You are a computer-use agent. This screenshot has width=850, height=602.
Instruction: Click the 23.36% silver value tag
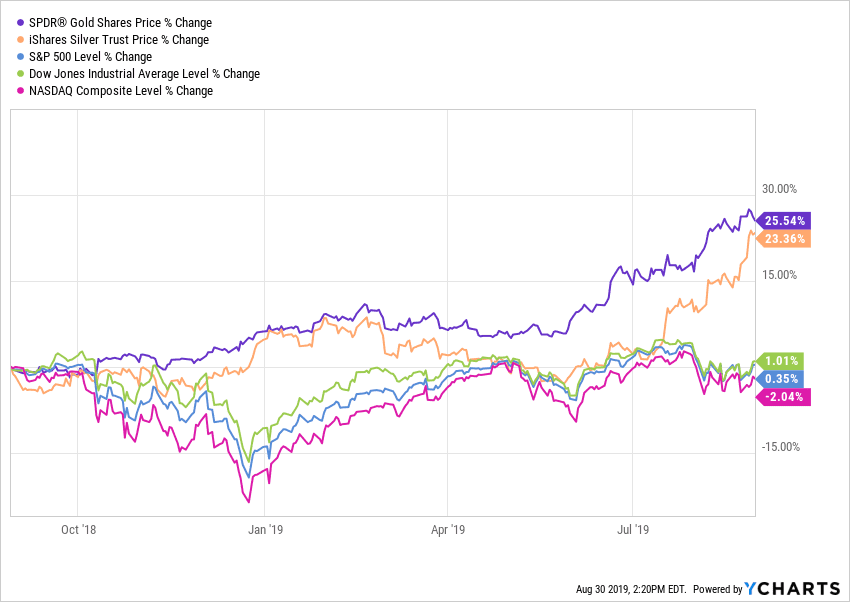pos(784,238)
